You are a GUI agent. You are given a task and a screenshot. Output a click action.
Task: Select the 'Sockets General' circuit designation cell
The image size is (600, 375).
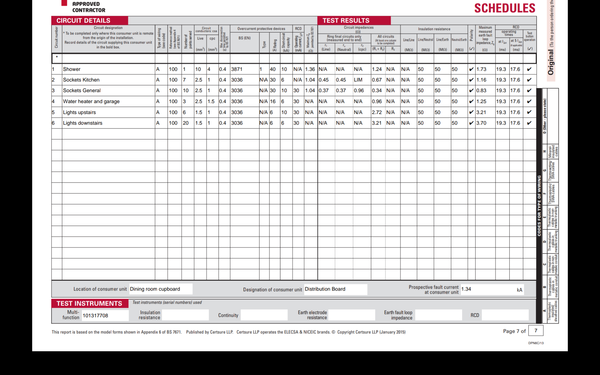coord(108,91)
